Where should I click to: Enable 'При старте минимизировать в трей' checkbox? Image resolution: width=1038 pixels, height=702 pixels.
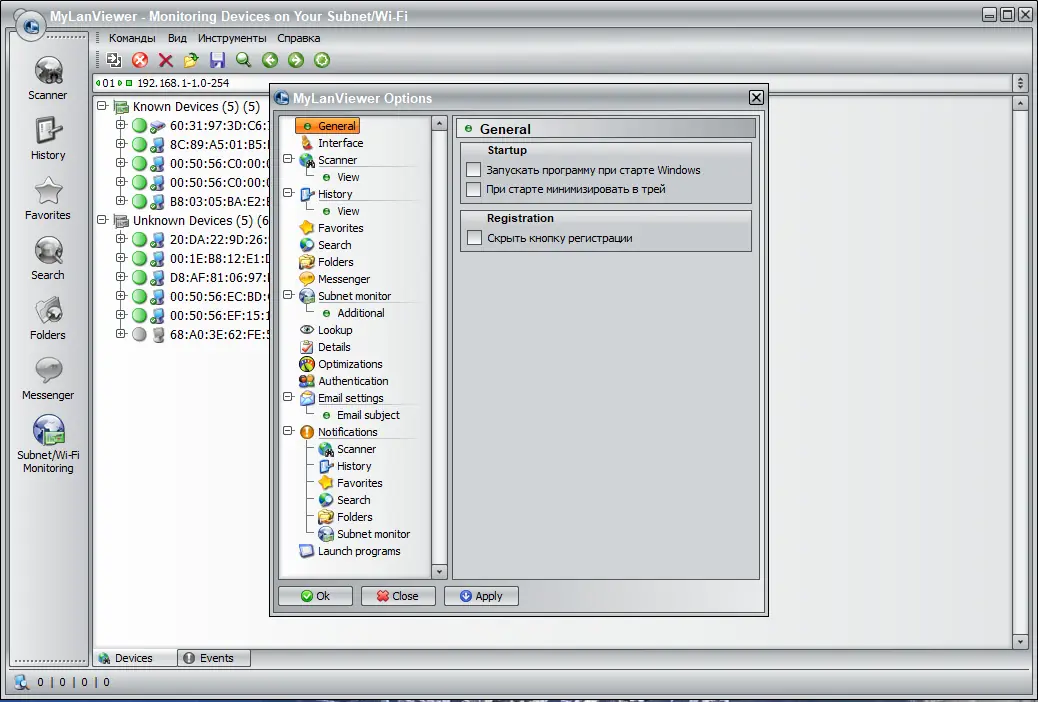point(473,189)
